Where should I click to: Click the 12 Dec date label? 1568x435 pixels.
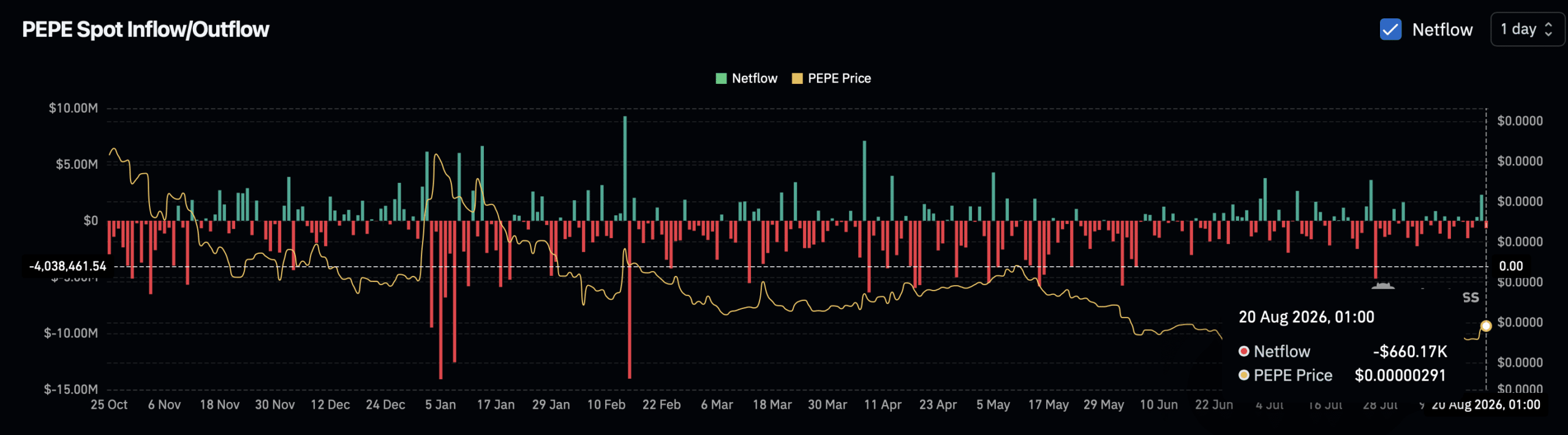[330, 405]
